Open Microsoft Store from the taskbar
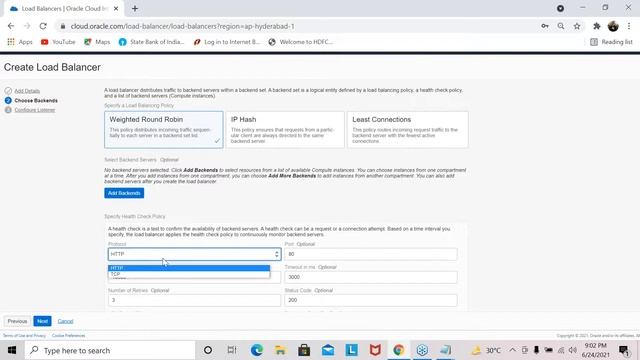The image size is (640, 360). [x=304, y=350]
